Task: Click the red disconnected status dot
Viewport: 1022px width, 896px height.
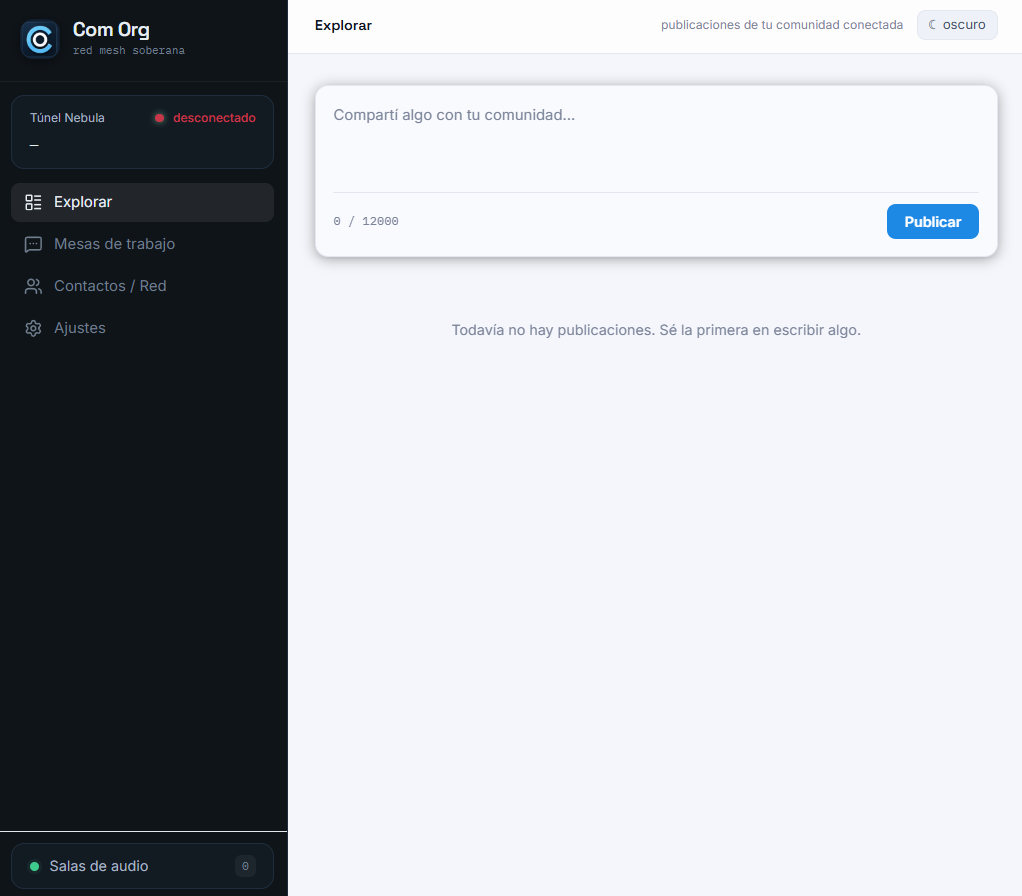Action: [159, 118]
